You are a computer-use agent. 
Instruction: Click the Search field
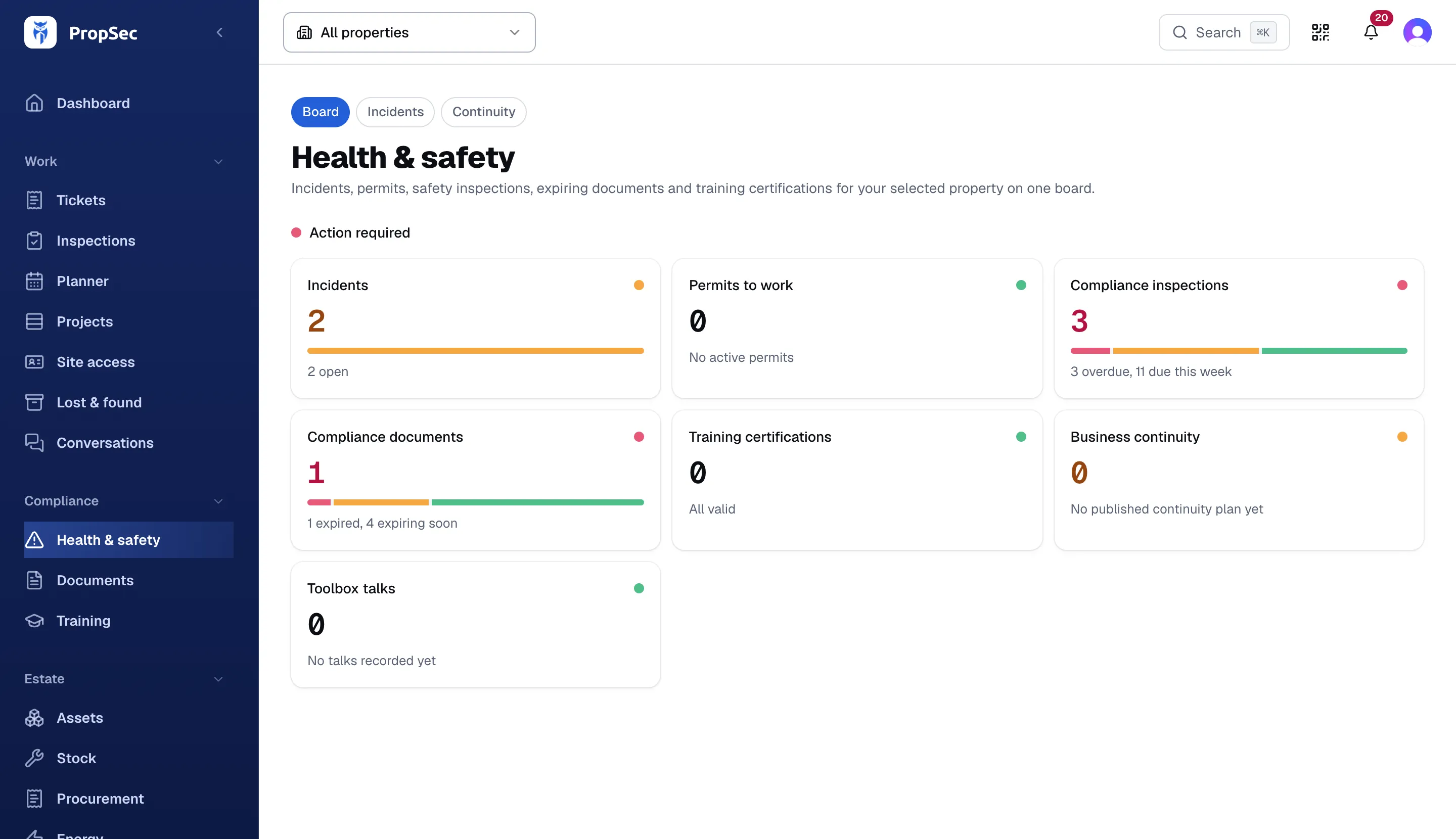pyautogui.click(x=1224, y=32)
